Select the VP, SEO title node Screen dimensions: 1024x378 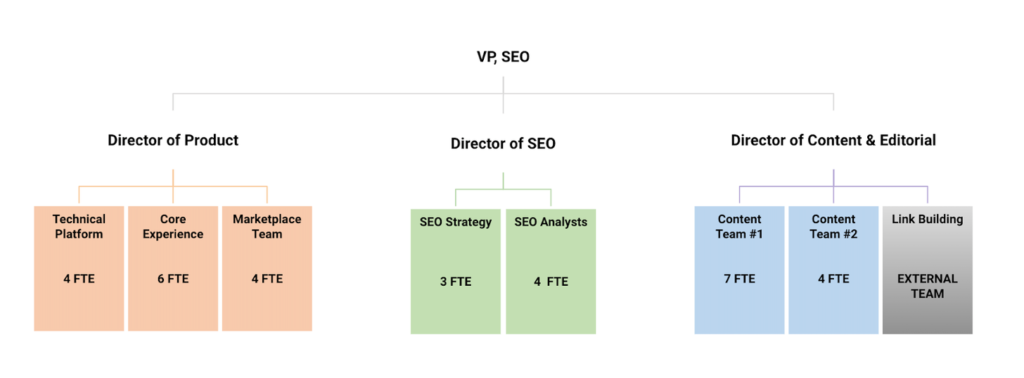(503, 57)
